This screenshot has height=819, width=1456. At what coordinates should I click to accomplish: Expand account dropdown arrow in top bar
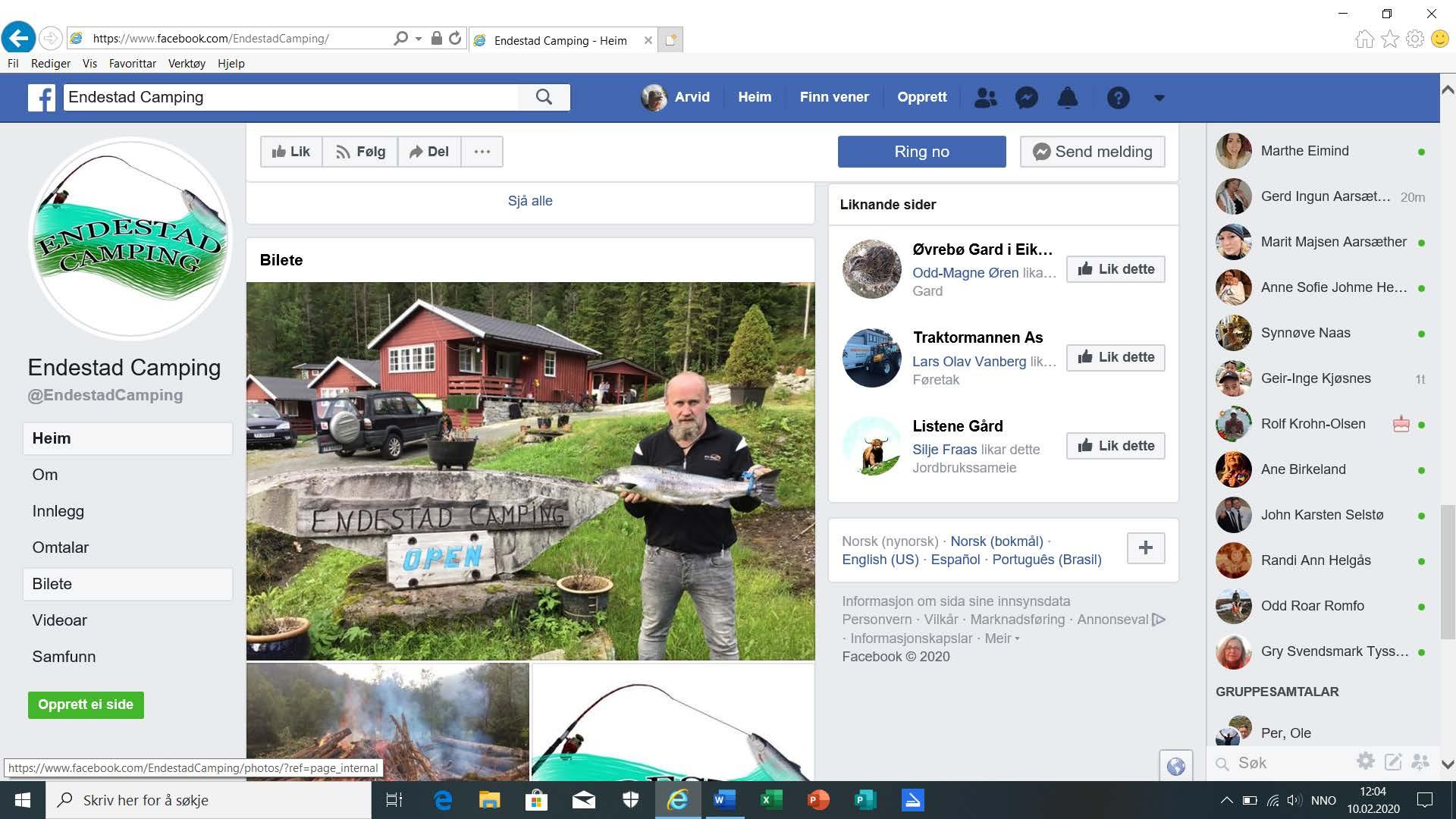coord(1159,98)
